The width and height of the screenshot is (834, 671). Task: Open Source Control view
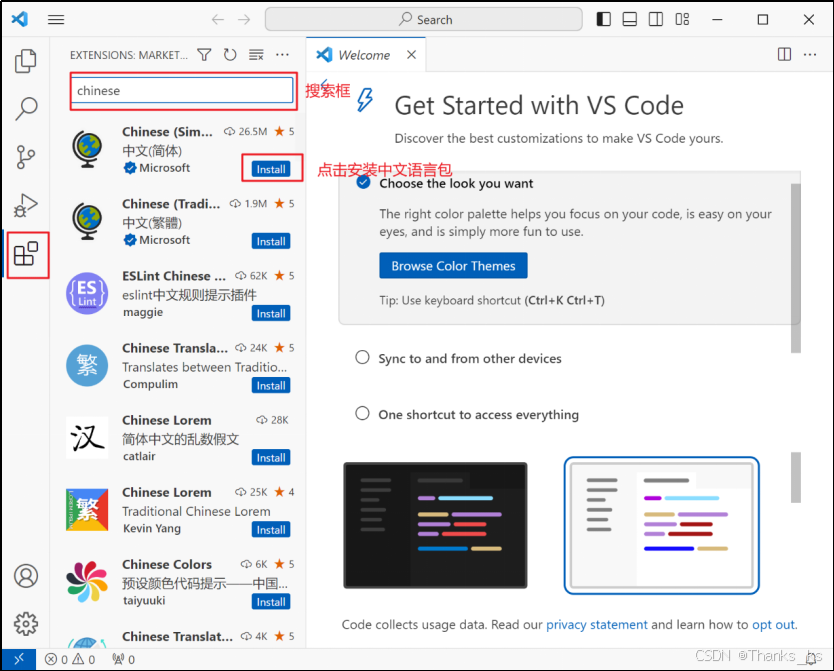[x=26, y=157]
